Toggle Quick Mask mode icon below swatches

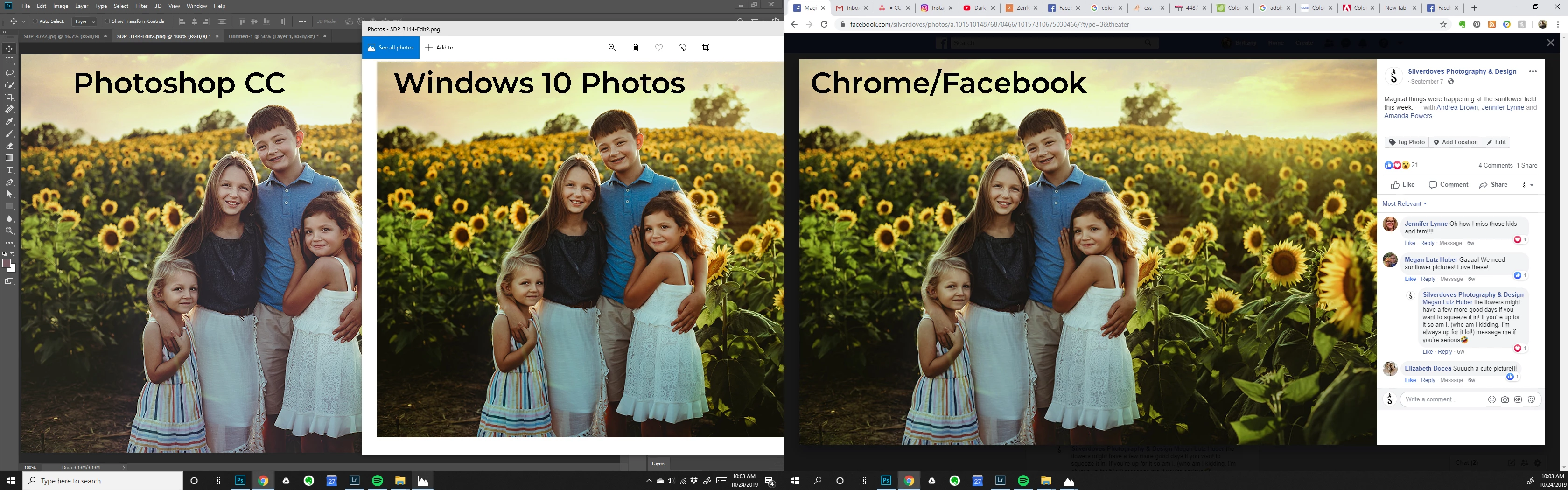tap(9, 281)
